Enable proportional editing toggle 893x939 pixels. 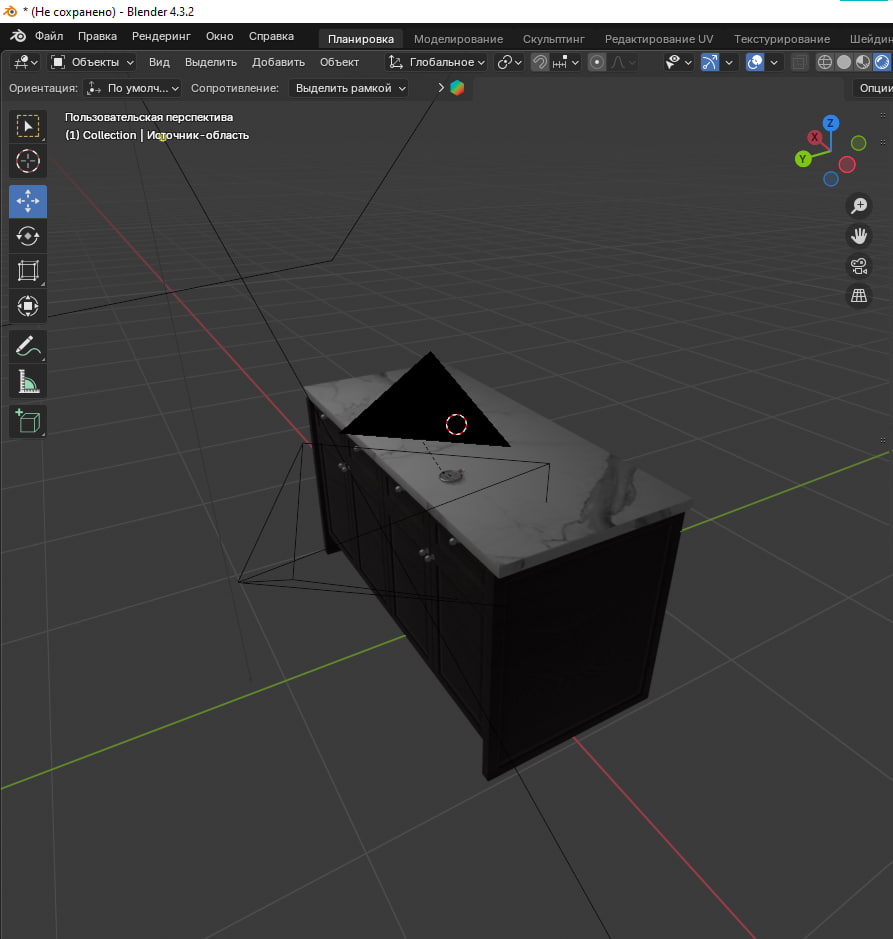[x=597, y=62]
